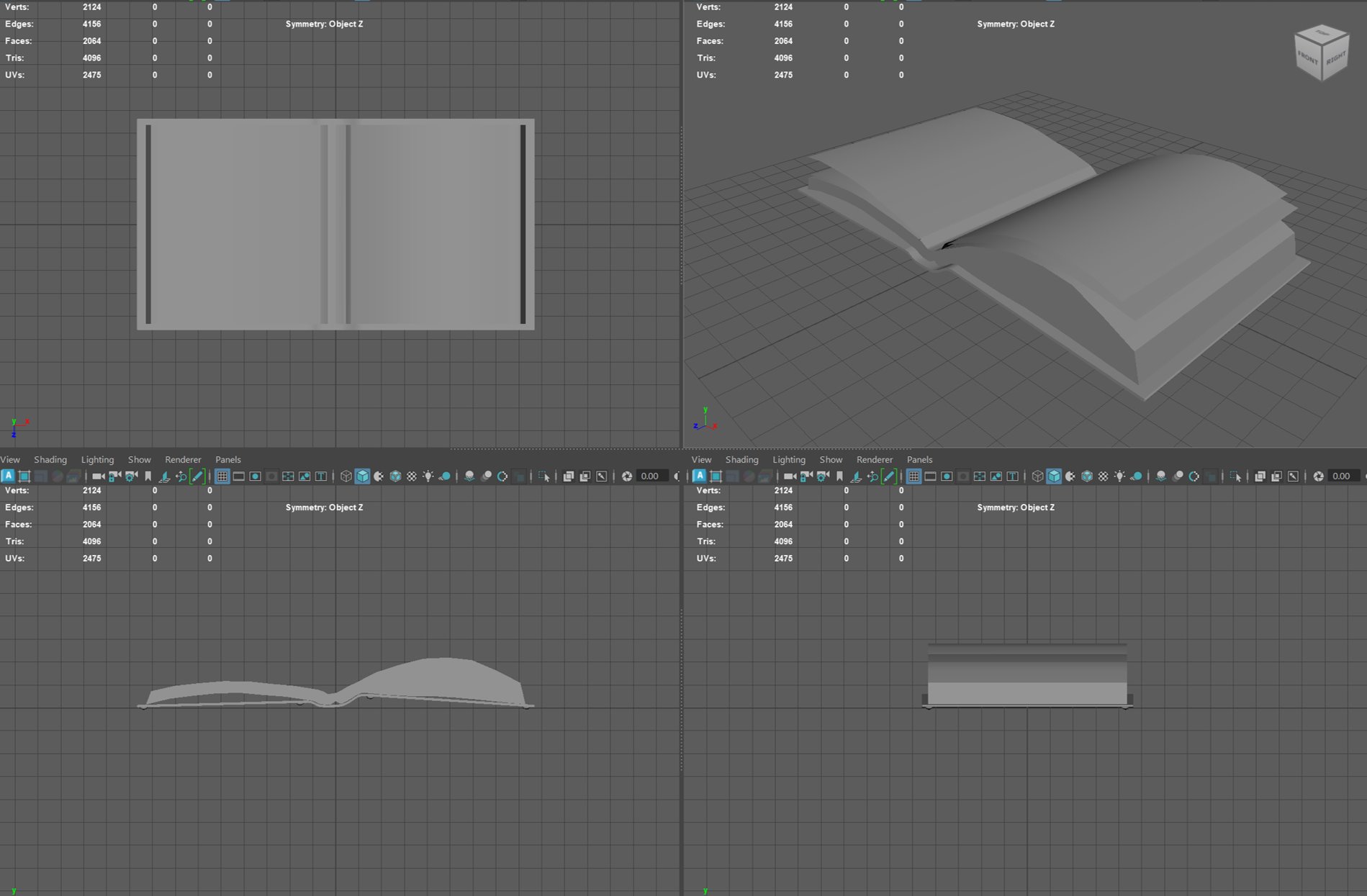Click Bookmarks icon in bottom-left viewport toolbar
The image size is (1367, 896).
[x=148, y=476]
